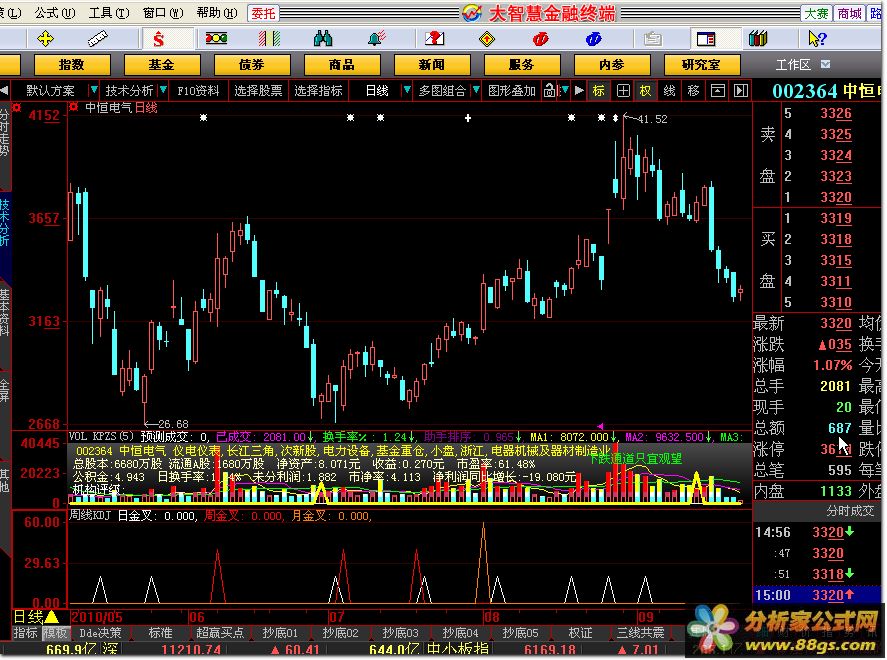The image size is (887, 660).
Task: Click the collapse panel box icon
Action: point(717,90)
